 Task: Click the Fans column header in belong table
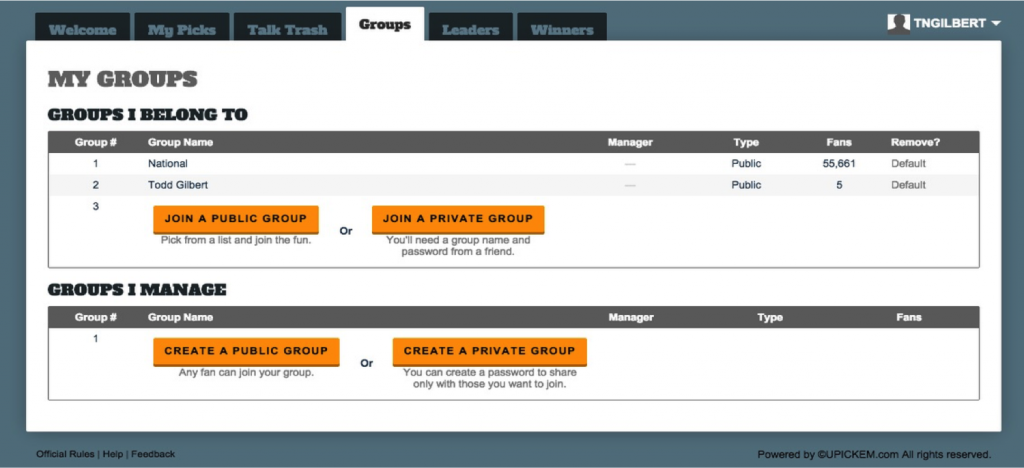838,142
